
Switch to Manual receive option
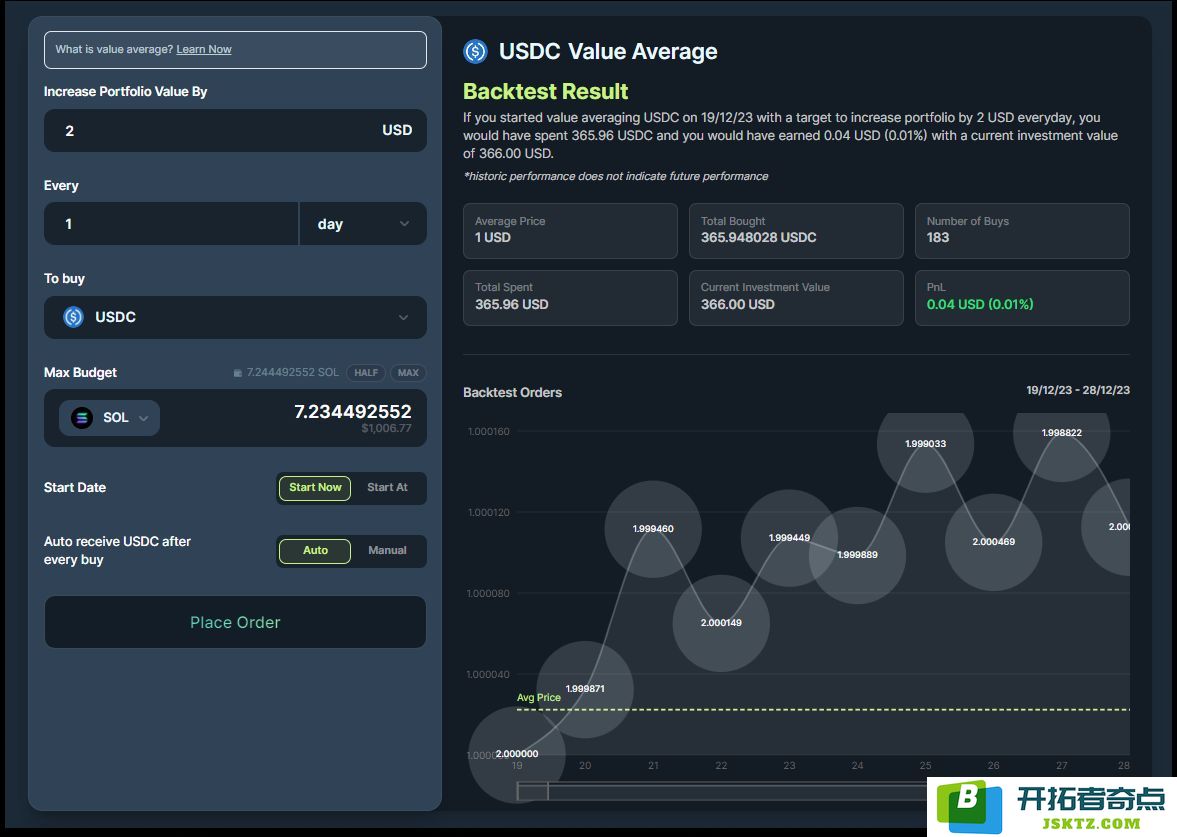click(x=387, y=550)
